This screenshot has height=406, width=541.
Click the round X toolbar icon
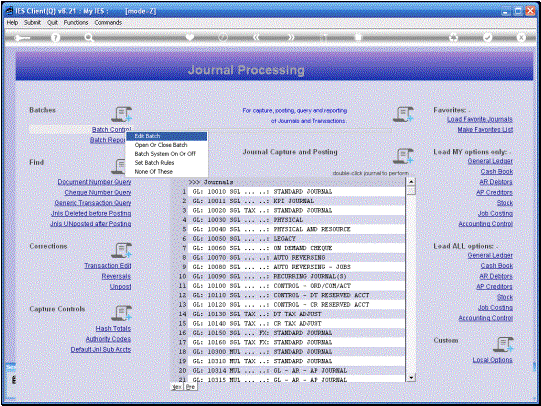521,37
